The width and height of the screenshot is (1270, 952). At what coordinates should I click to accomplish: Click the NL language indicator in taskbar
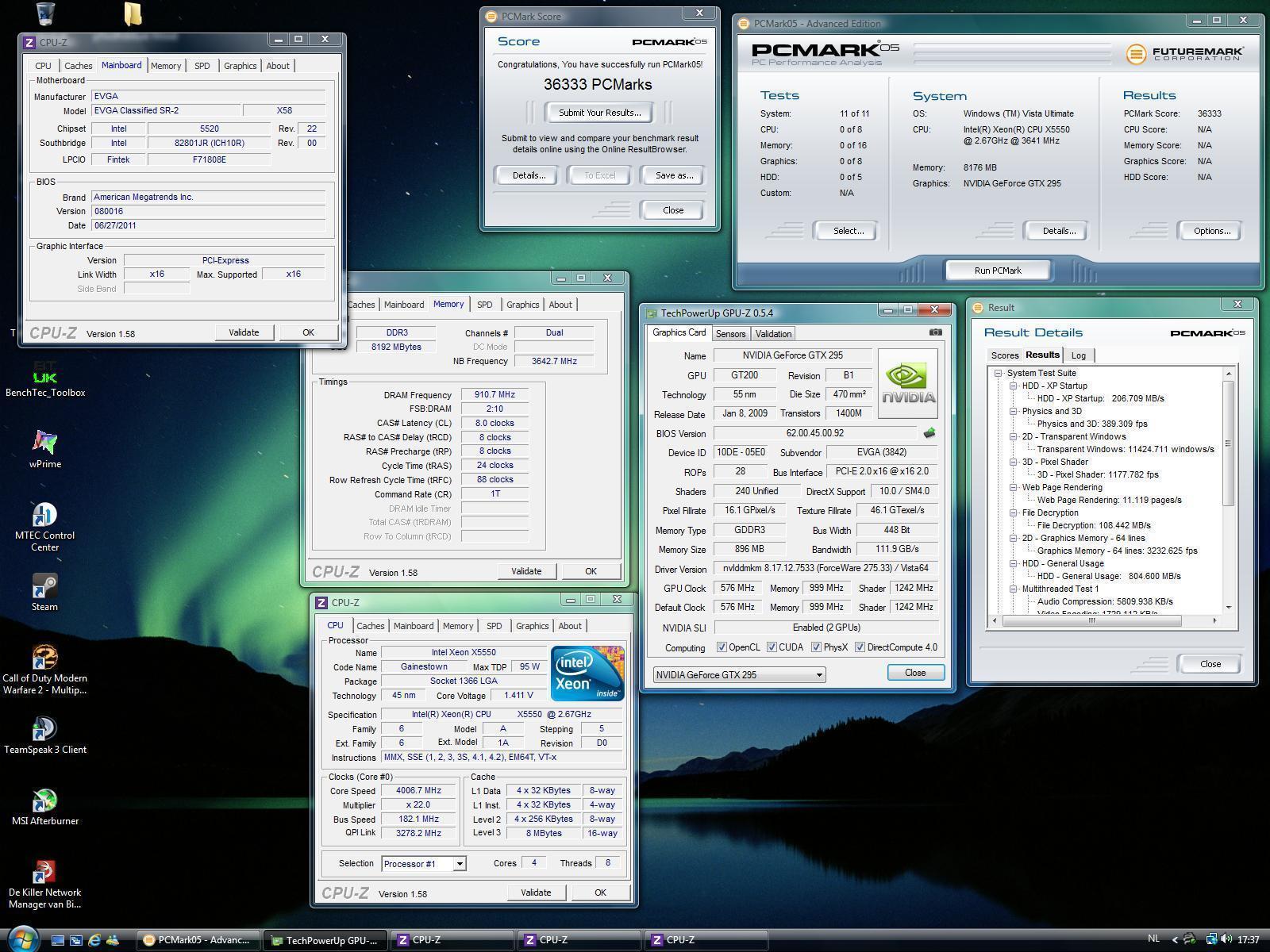coord(1154,939)
